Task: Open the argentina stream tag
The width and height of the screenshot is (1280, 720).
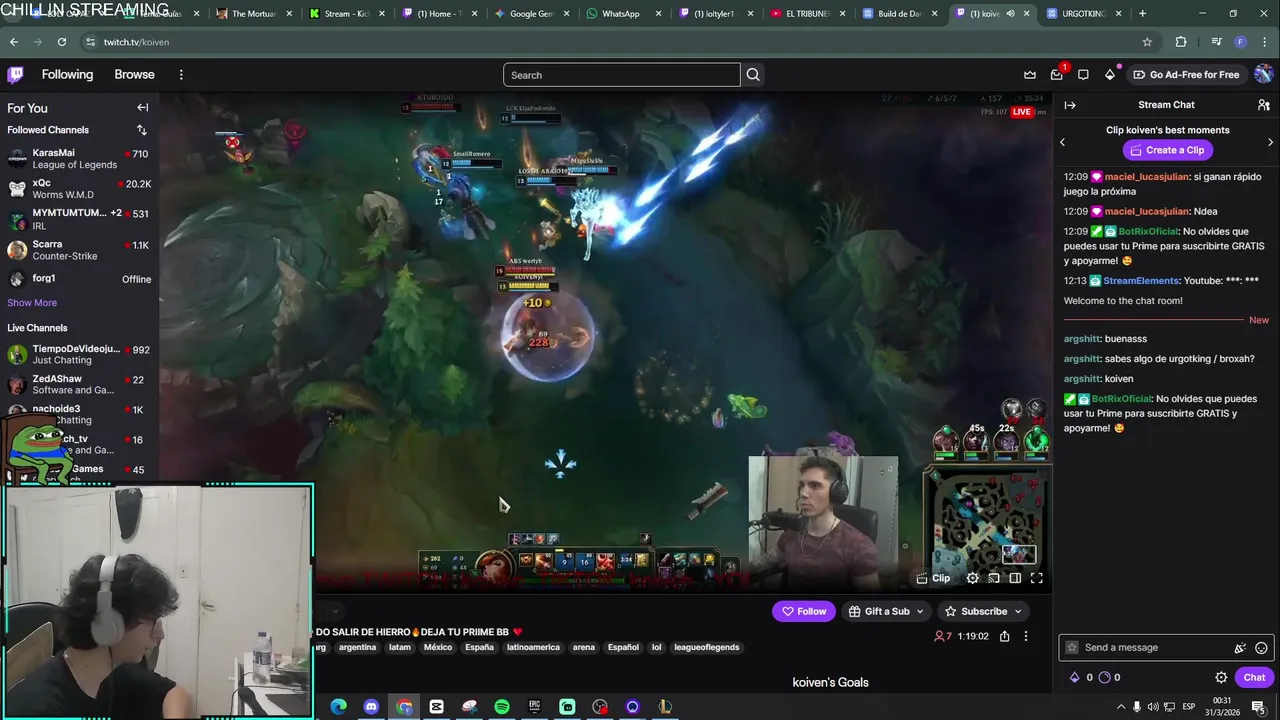Action: point(357,647)
